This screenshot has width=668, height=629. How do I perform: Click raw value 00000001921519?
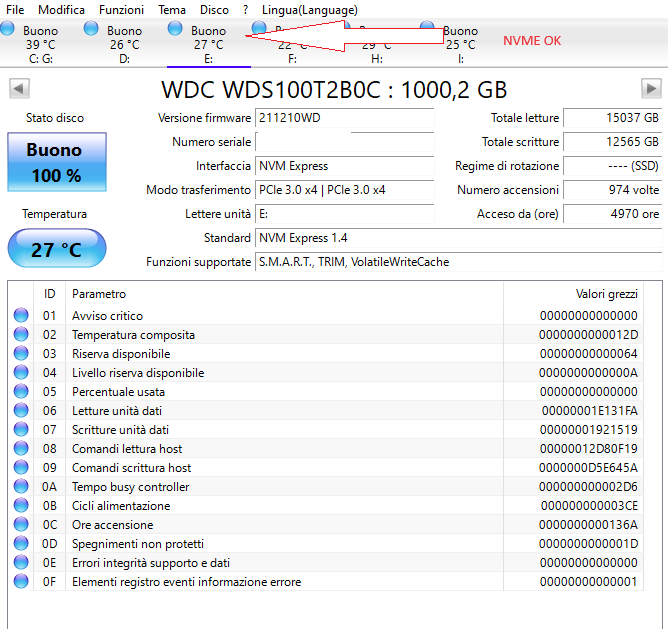pyautogui.click(x=589, y=430)
